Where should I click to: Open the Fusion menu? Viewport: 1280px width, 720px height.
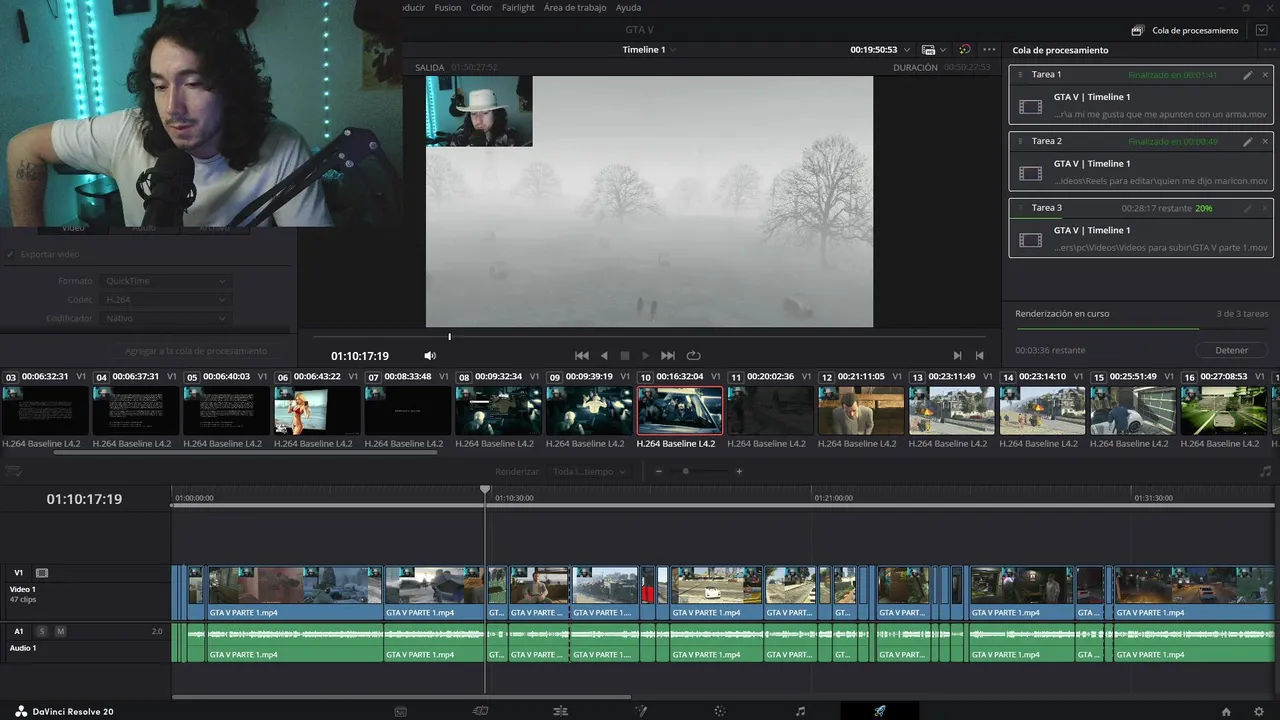448,7
